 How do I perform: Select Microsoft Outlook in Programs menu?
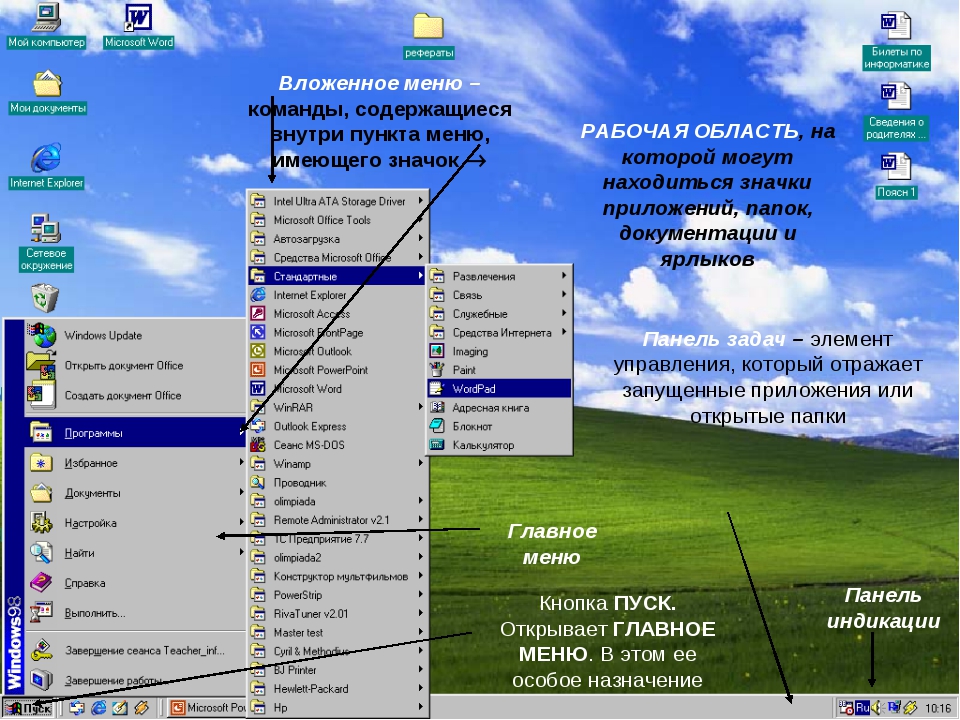[337, 351]
